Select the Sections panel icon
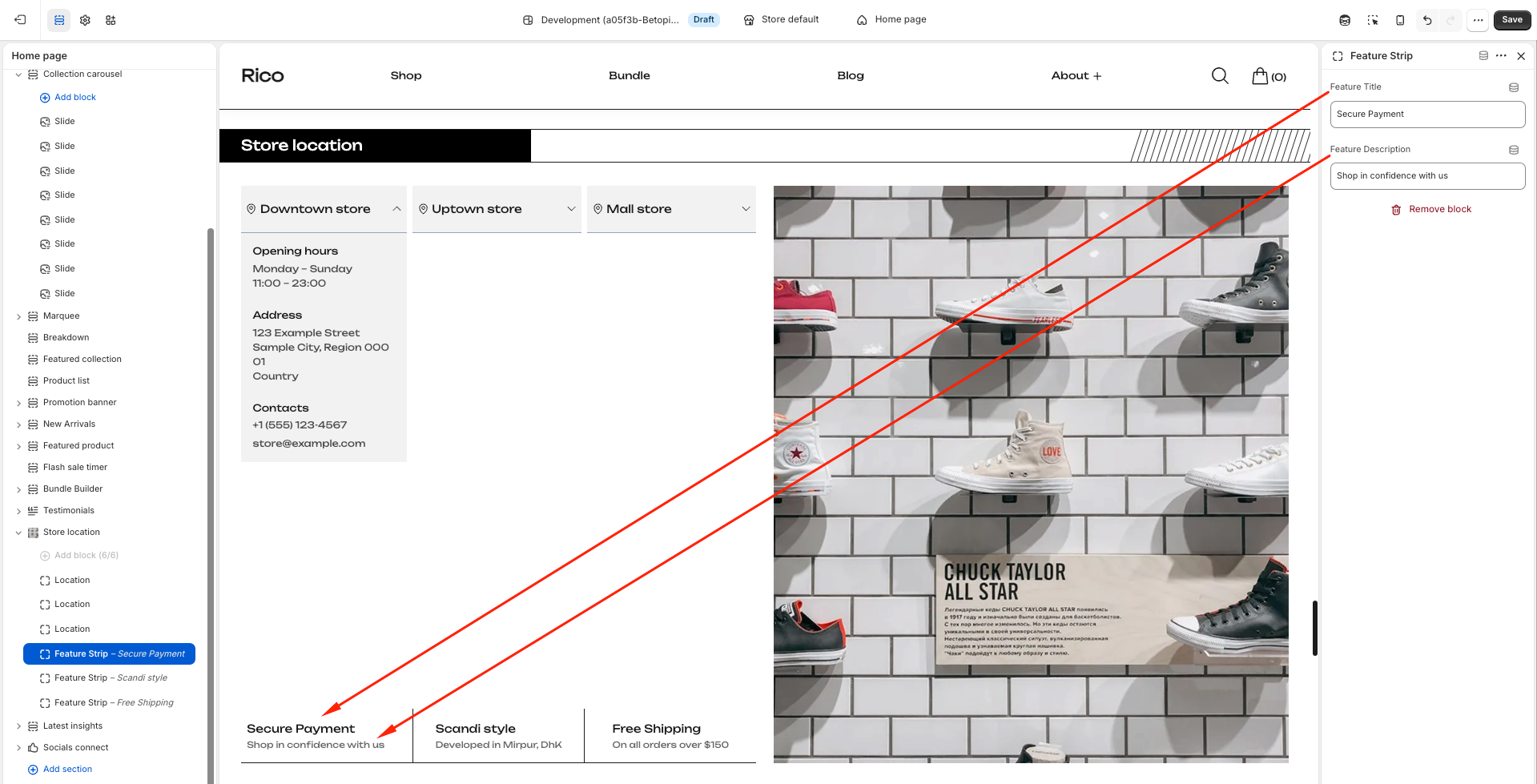 coord(59,20)
